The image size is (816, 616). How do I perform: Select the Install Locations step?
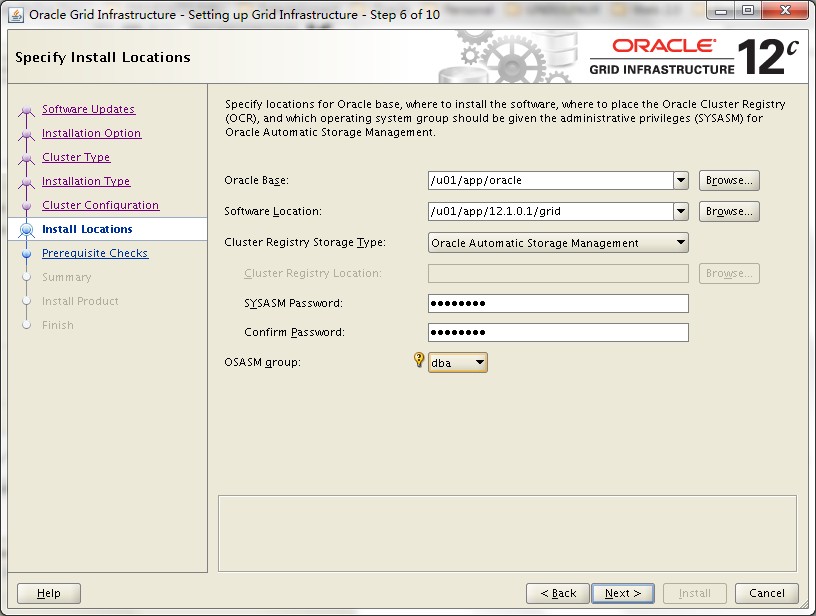pos(87,229)
